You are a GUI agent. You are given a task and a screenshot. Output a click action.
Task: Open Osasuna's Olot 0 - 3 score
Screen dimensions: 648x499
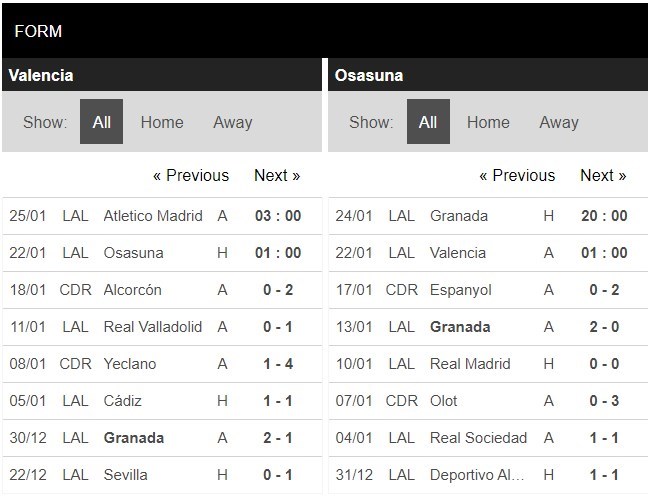point(604,401)
